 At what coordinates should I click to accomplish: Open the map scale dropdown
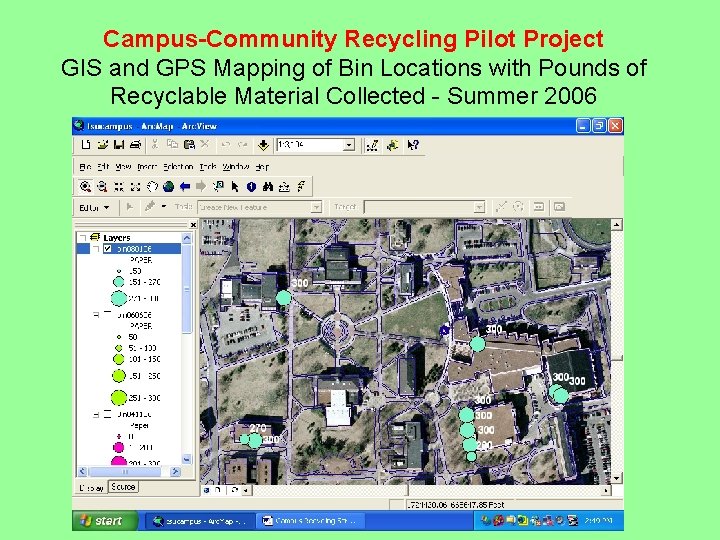(x=349, y=145)
